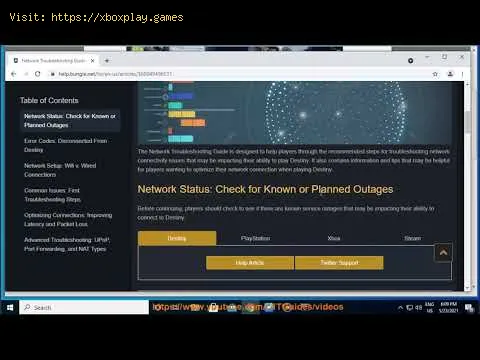Go to Error Codes: Disconnected From Destiny

(x=66, y=145)
